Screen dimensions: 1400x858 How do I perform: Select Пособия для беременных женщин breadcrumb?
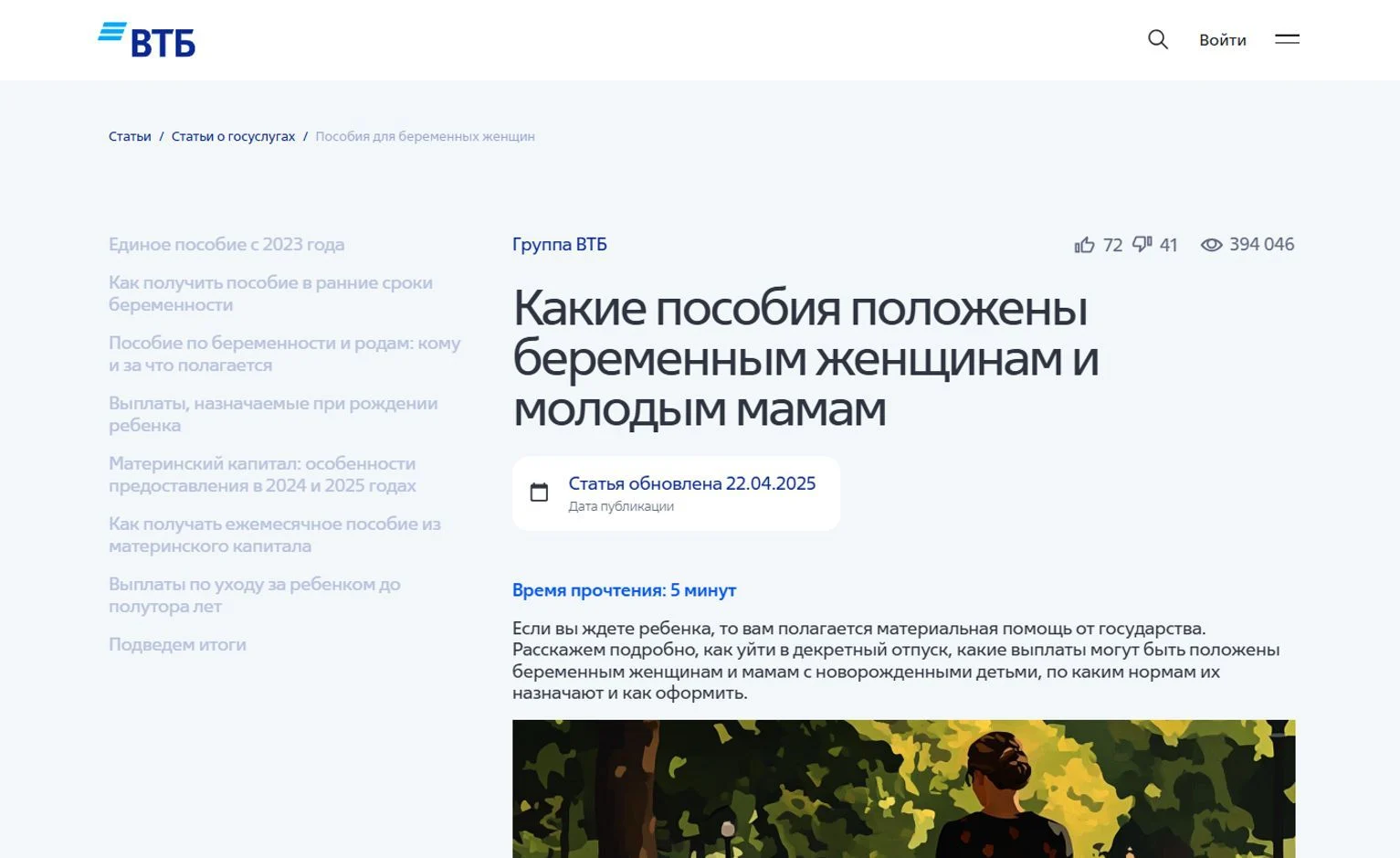coord(425,136)
